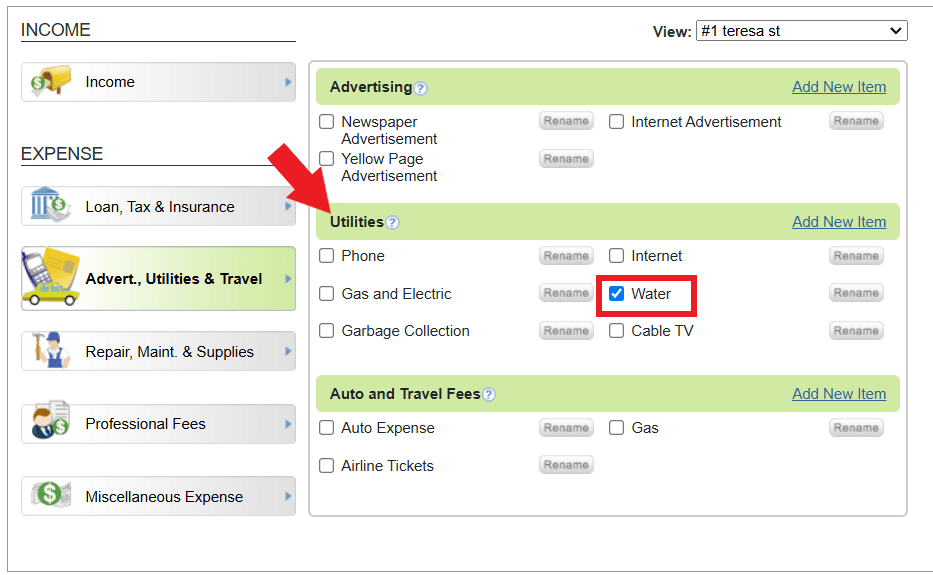Image resolution: width=933 pixels, height=575 pixels.
Task: Select the Advert., Utilities & Travel tab
Action: [x=158, y=279]
